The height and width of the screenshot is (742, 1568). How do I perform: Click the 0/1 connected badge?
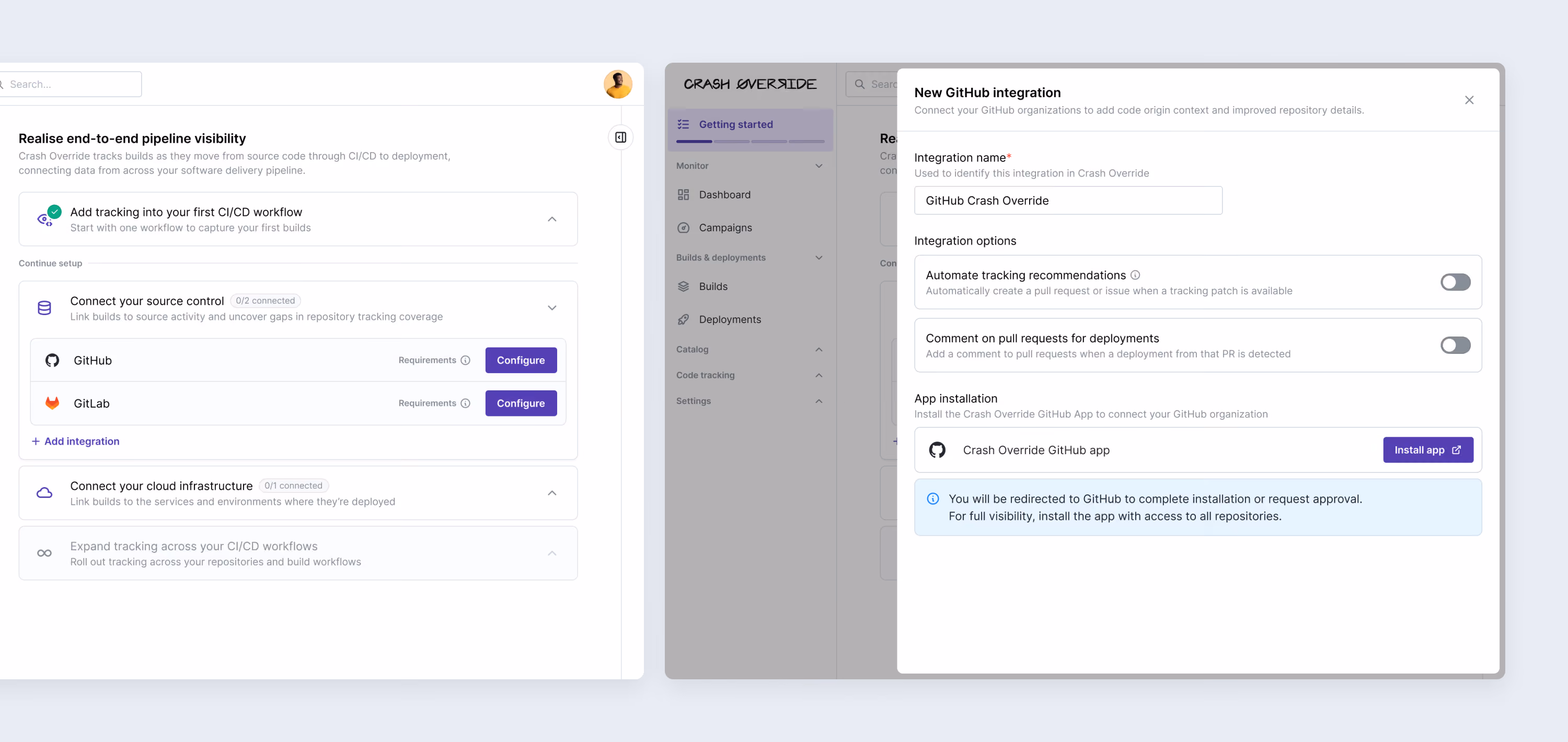coord(293,486)
